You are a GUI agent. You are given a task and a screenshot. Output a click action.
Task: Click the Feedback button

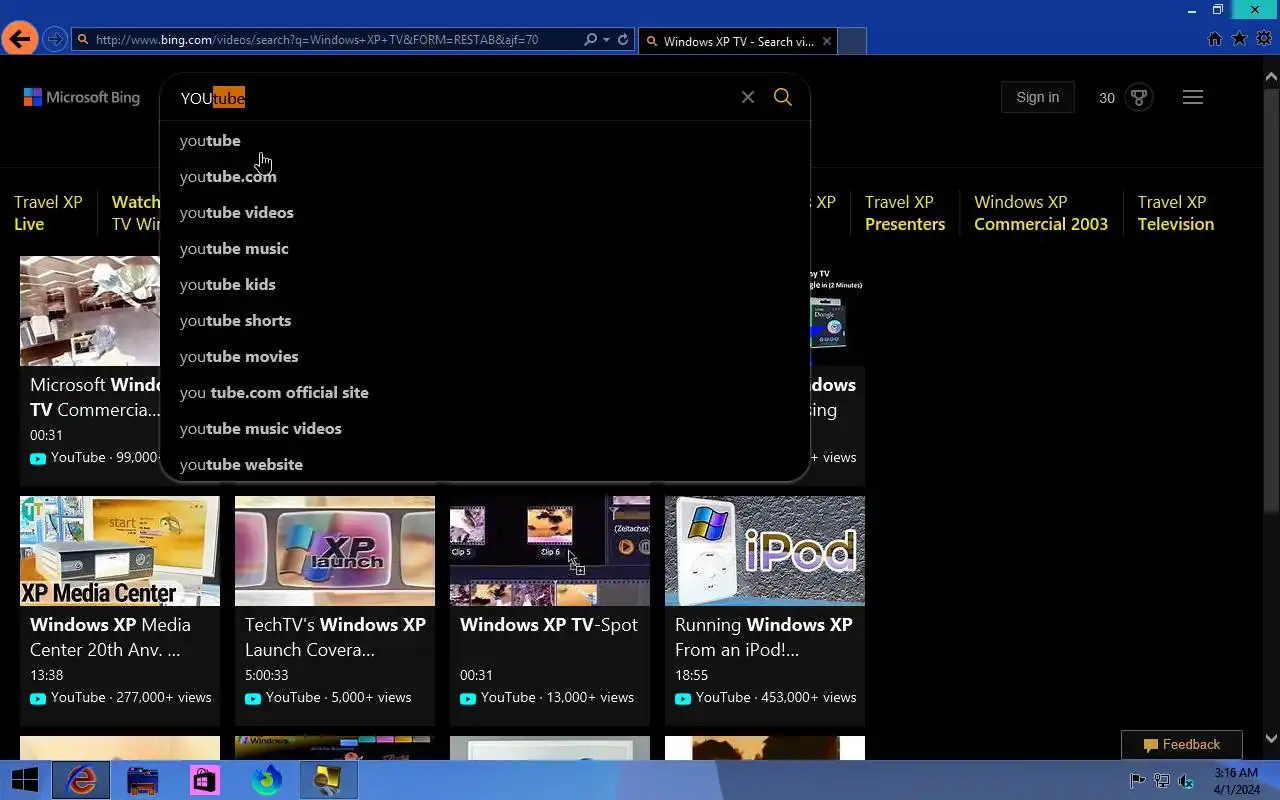(1182, 745)
